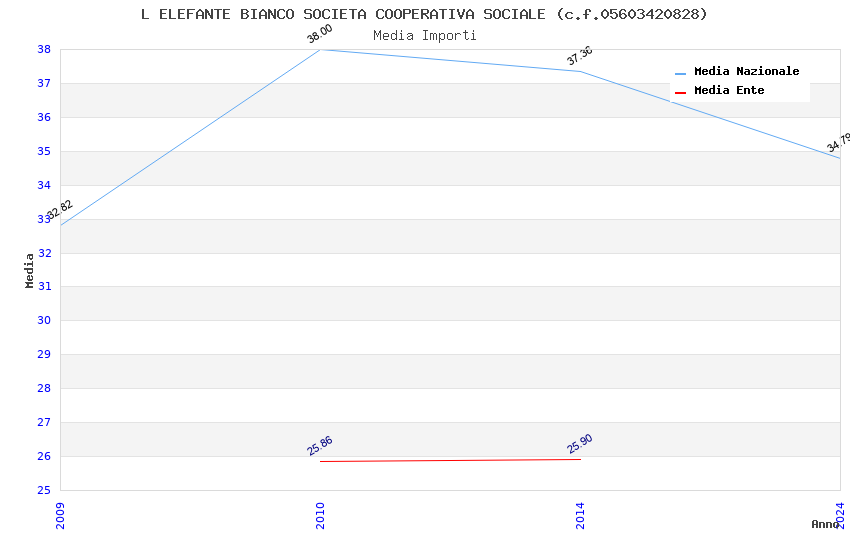Click the 2024 x-axis year label
Viewport: 850px width, 550px height.
pyautogui.click(x=840, y=515)
